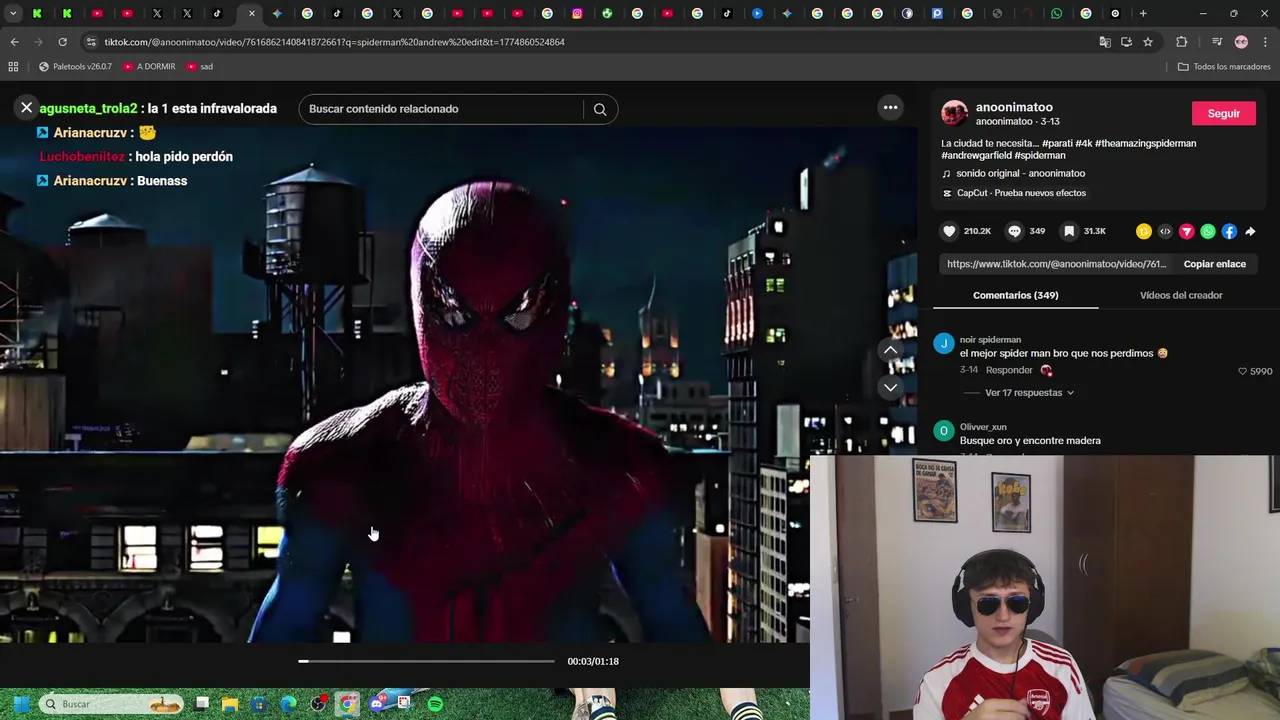Open File Explorer from taskbar
This screenshot has height=720, width=1280.
pyautogui.click(x=230, y=704)
